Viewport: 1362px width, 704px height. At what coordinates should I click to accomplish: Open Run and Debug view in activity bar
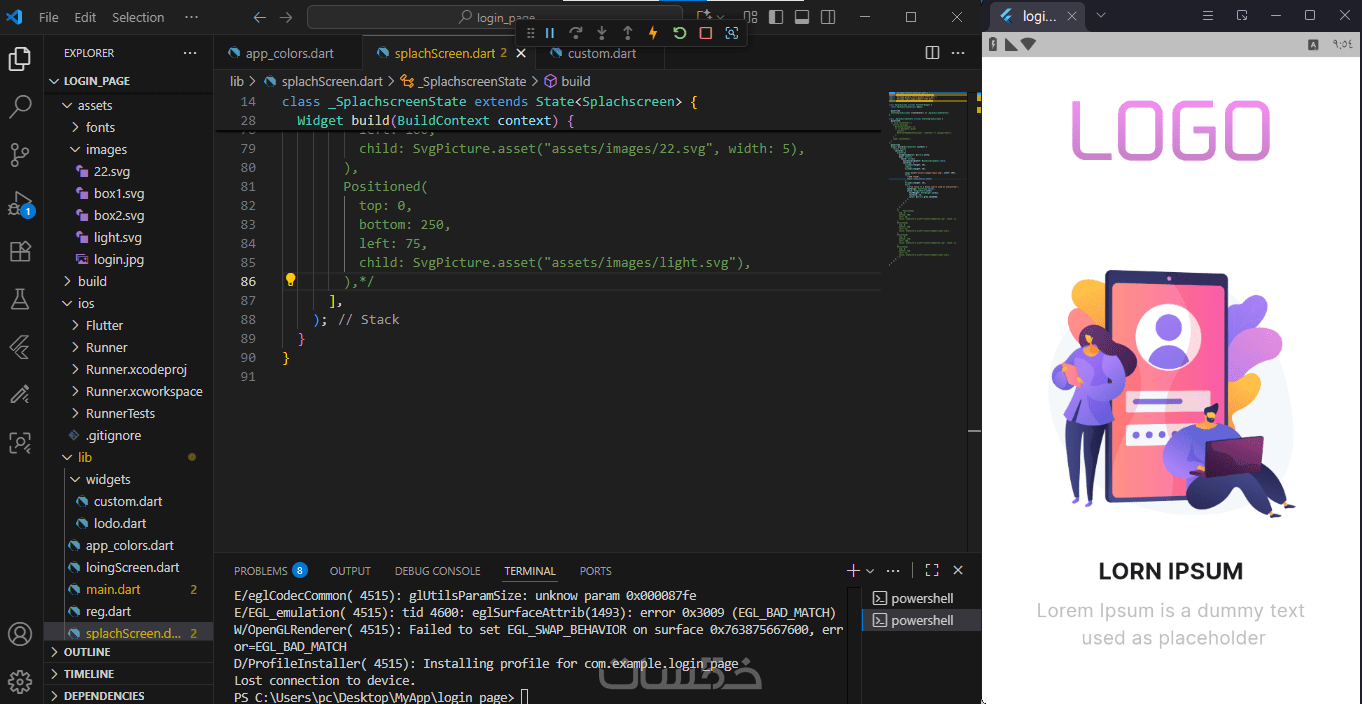coord(20,204)
